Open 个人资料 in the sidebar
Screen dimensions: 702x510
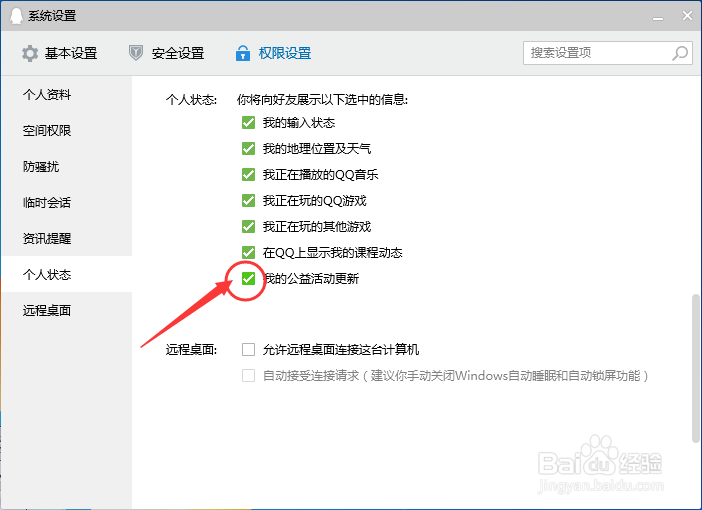coord(66,94)
